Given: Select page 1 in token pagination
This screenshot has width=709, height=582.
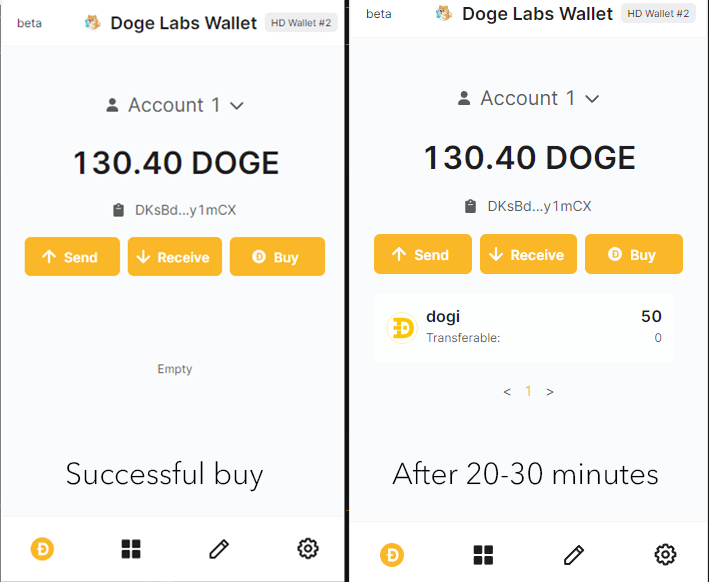Looking at the screenshot, I should tap(529, 392).
